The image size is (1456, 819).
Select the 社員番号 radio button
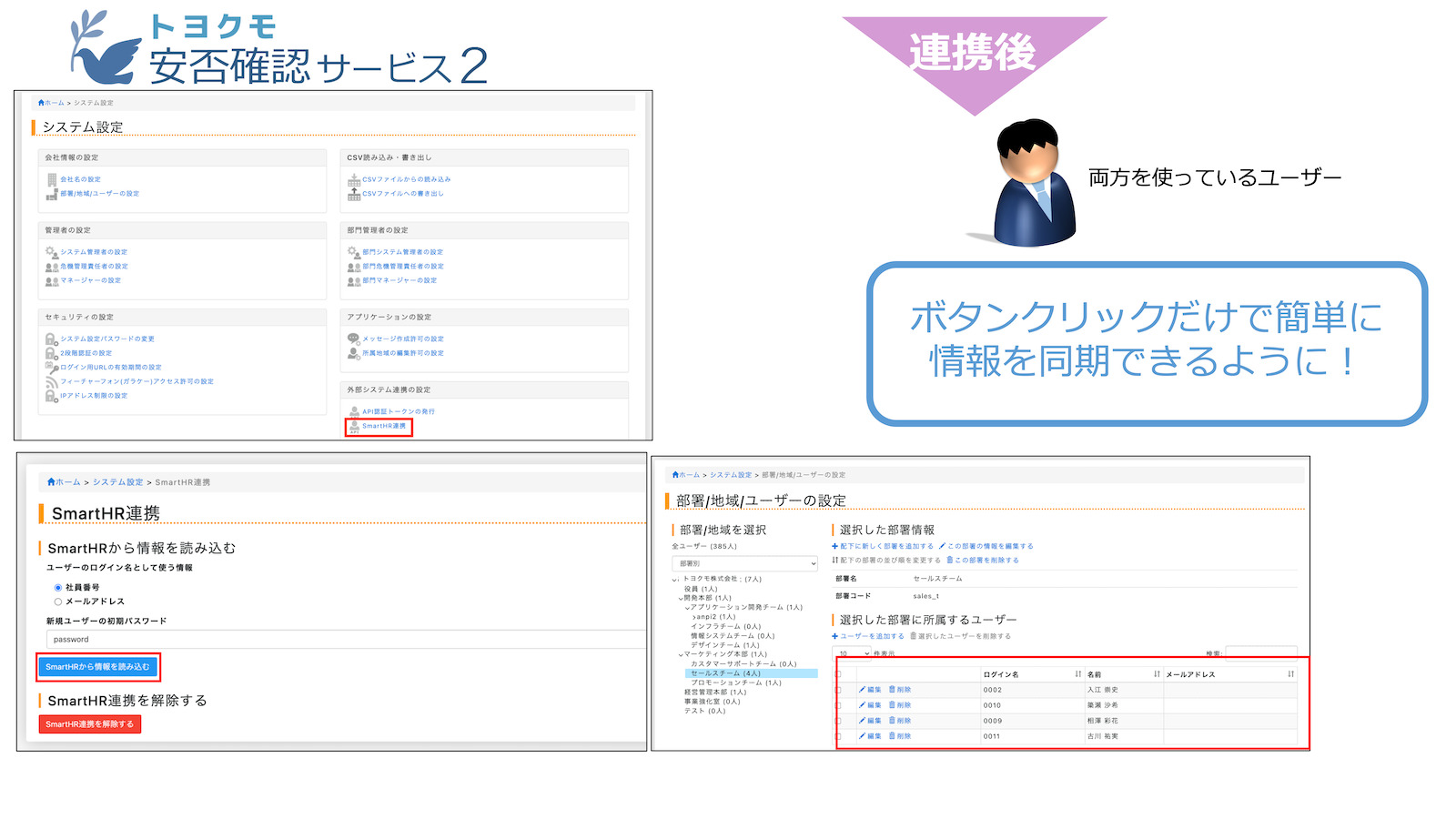[x=58, y=588]
